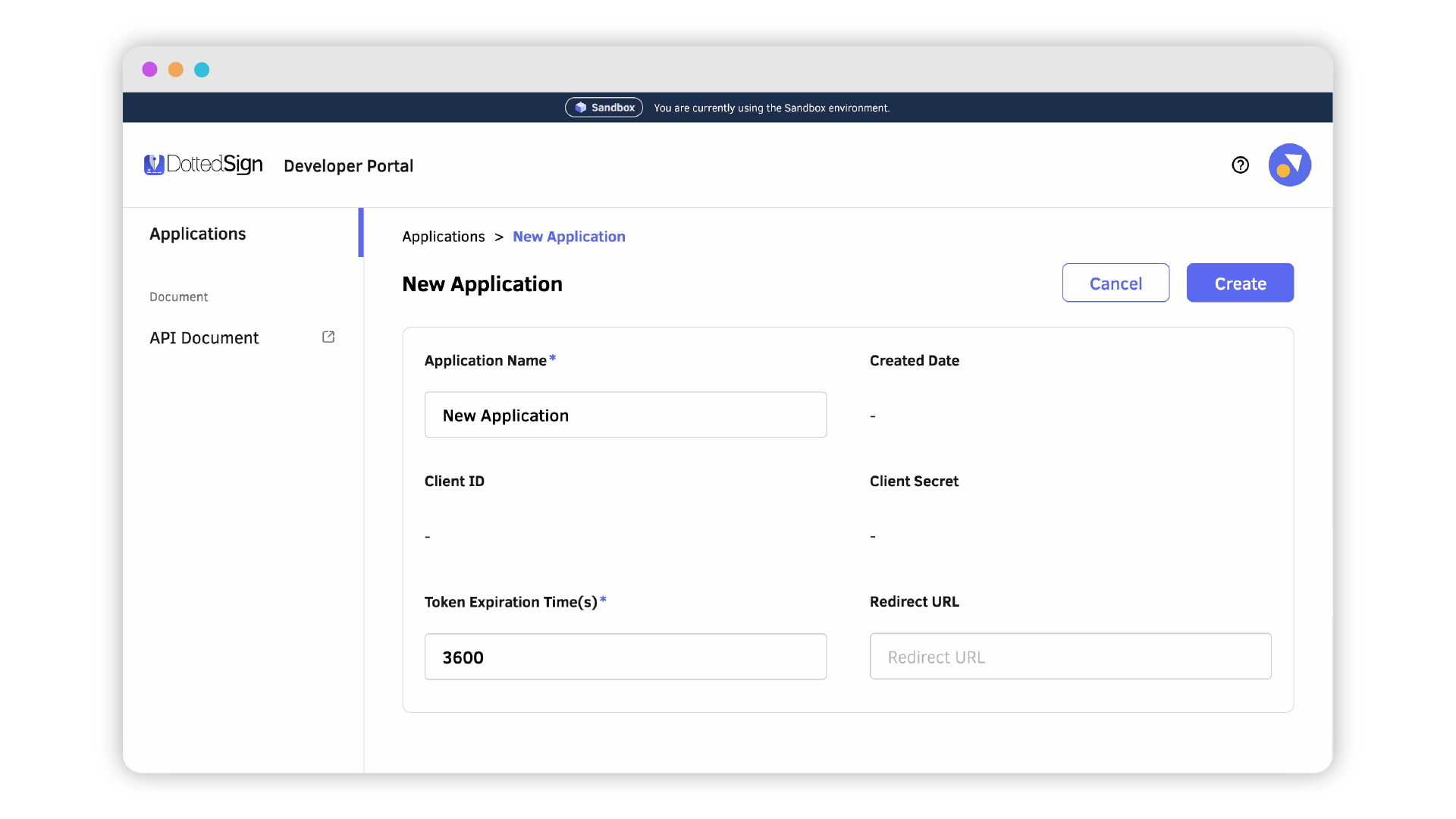
Task: Click the required asterisk next to Application Name
Action: (553, 358)
